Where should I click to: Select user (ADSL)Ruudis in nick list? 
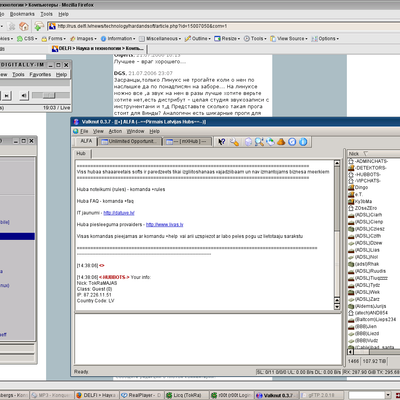[x=370, y=271]
